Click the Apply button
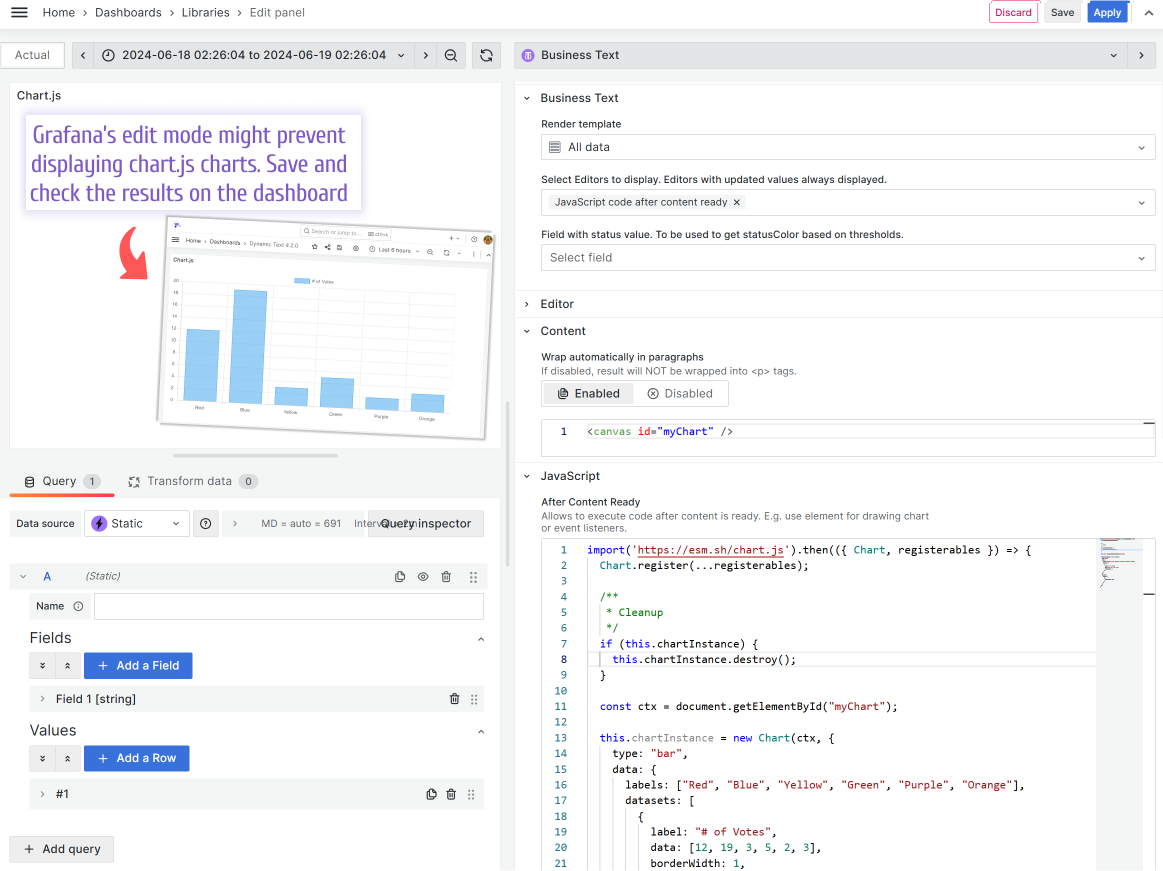 tap(1107, 12)
